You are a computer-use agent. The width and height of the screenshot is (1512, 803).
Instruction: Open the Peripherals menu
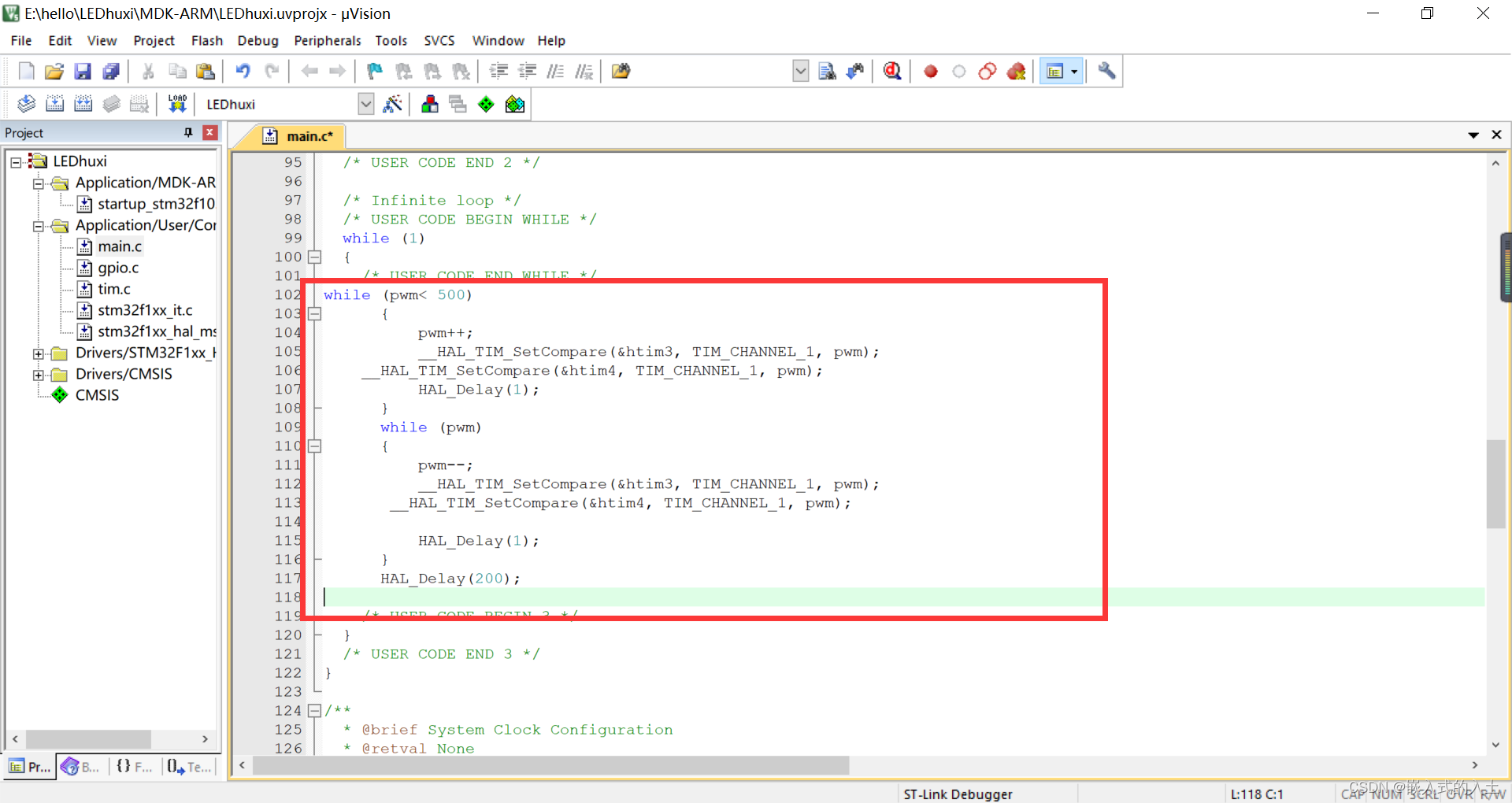pos(328,41)
